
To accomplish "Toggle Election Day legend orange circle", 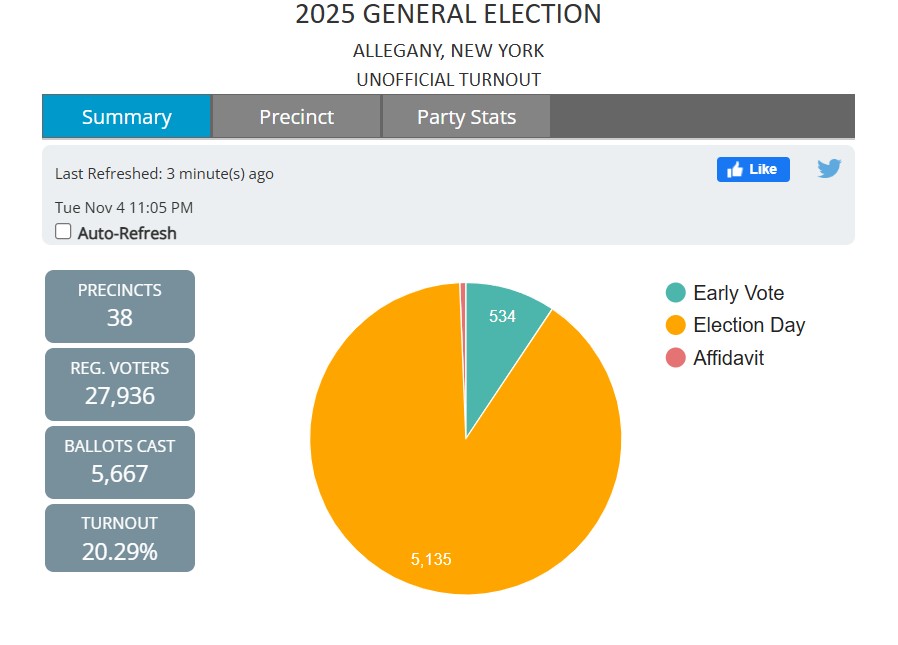I will (676, 325).
